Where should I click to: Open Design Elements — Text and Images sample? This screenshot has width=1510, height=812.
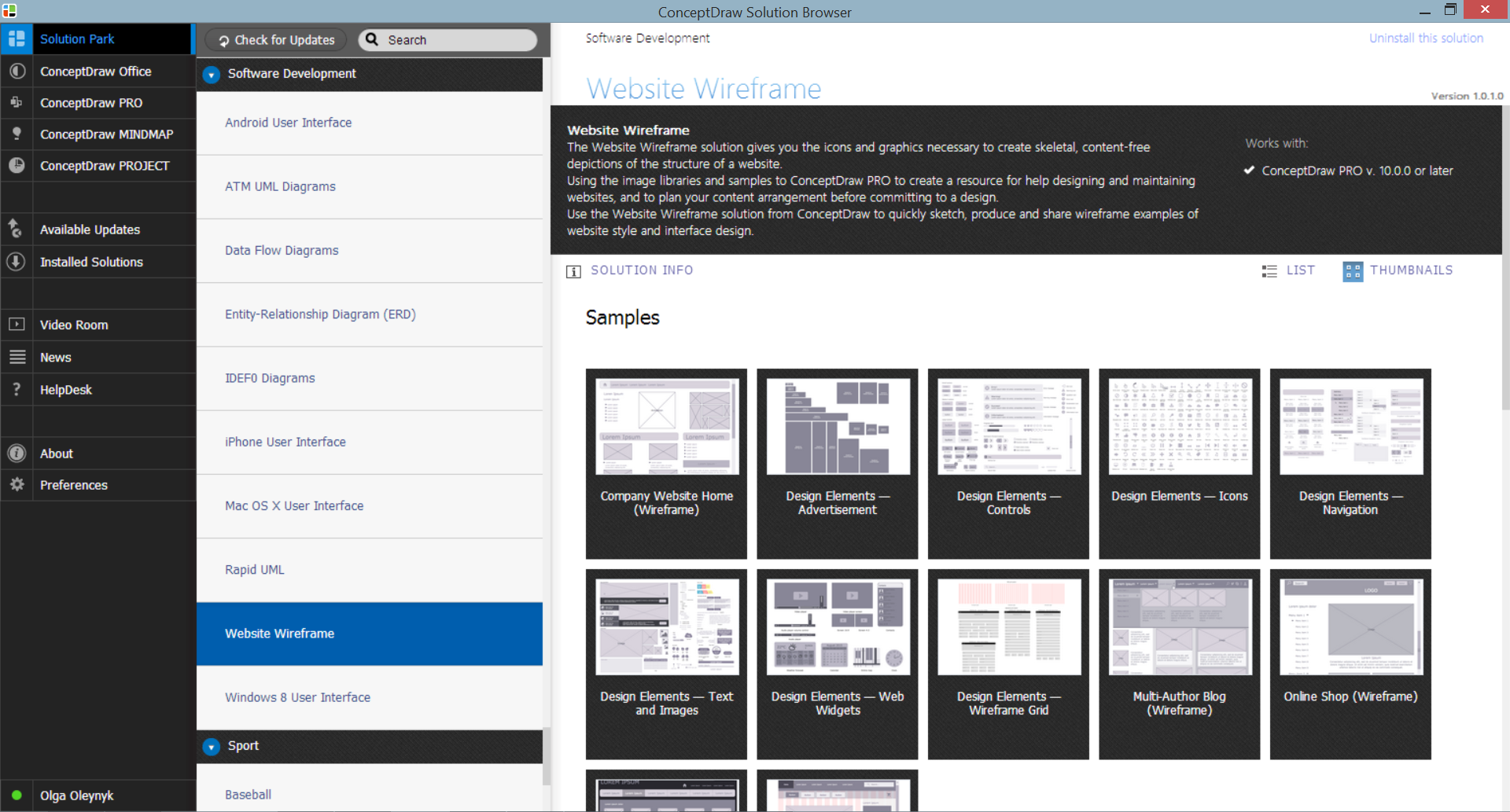point(666,664)
